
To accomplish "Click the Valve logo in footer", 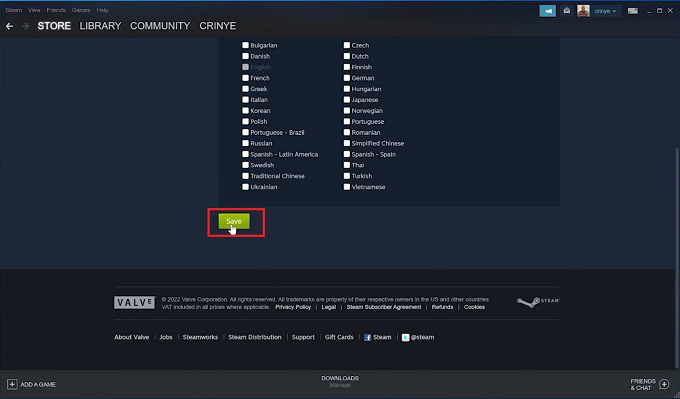I will point(134,302).
